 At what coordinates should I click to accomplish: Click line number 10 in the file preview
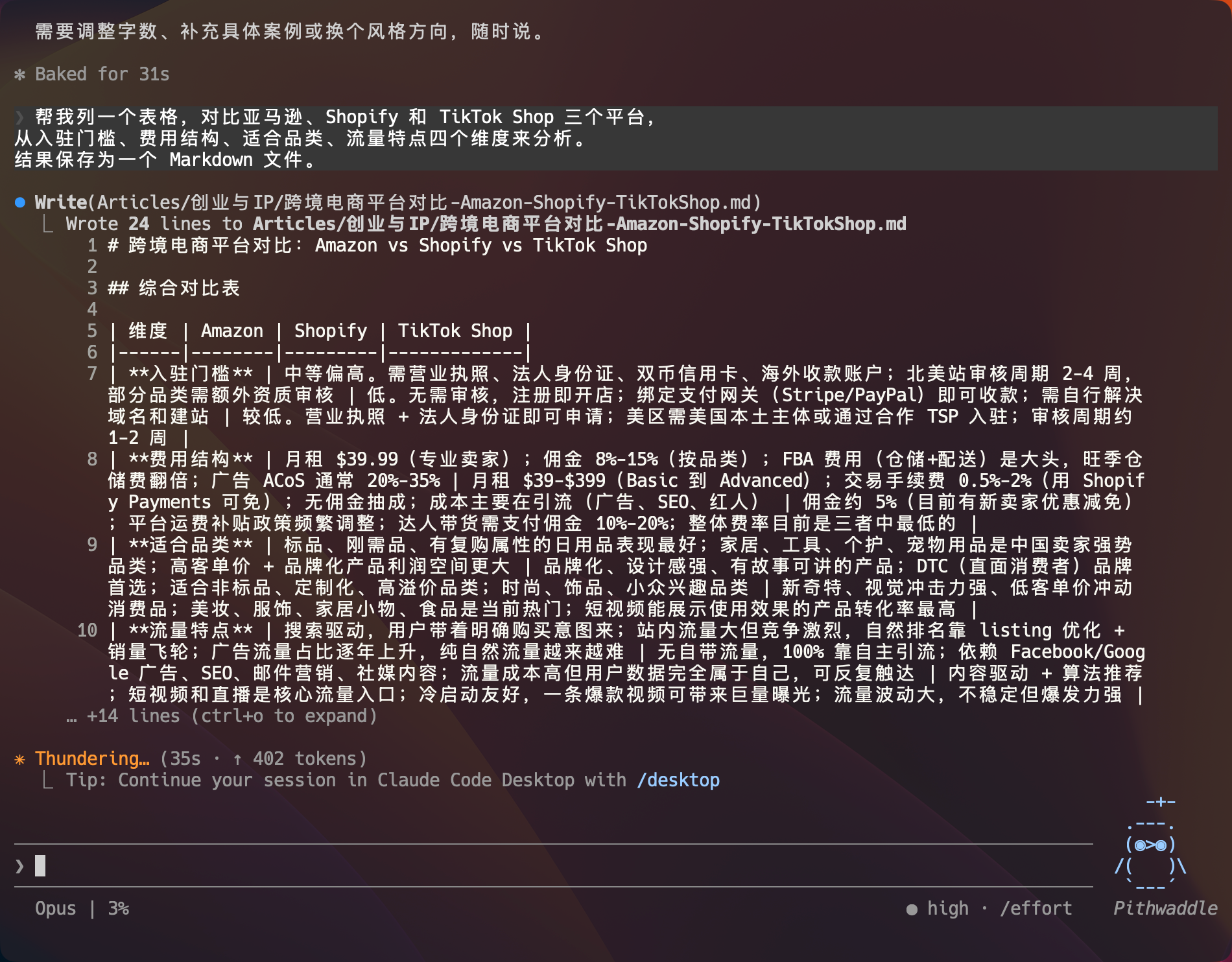click(x=87, y=630)
